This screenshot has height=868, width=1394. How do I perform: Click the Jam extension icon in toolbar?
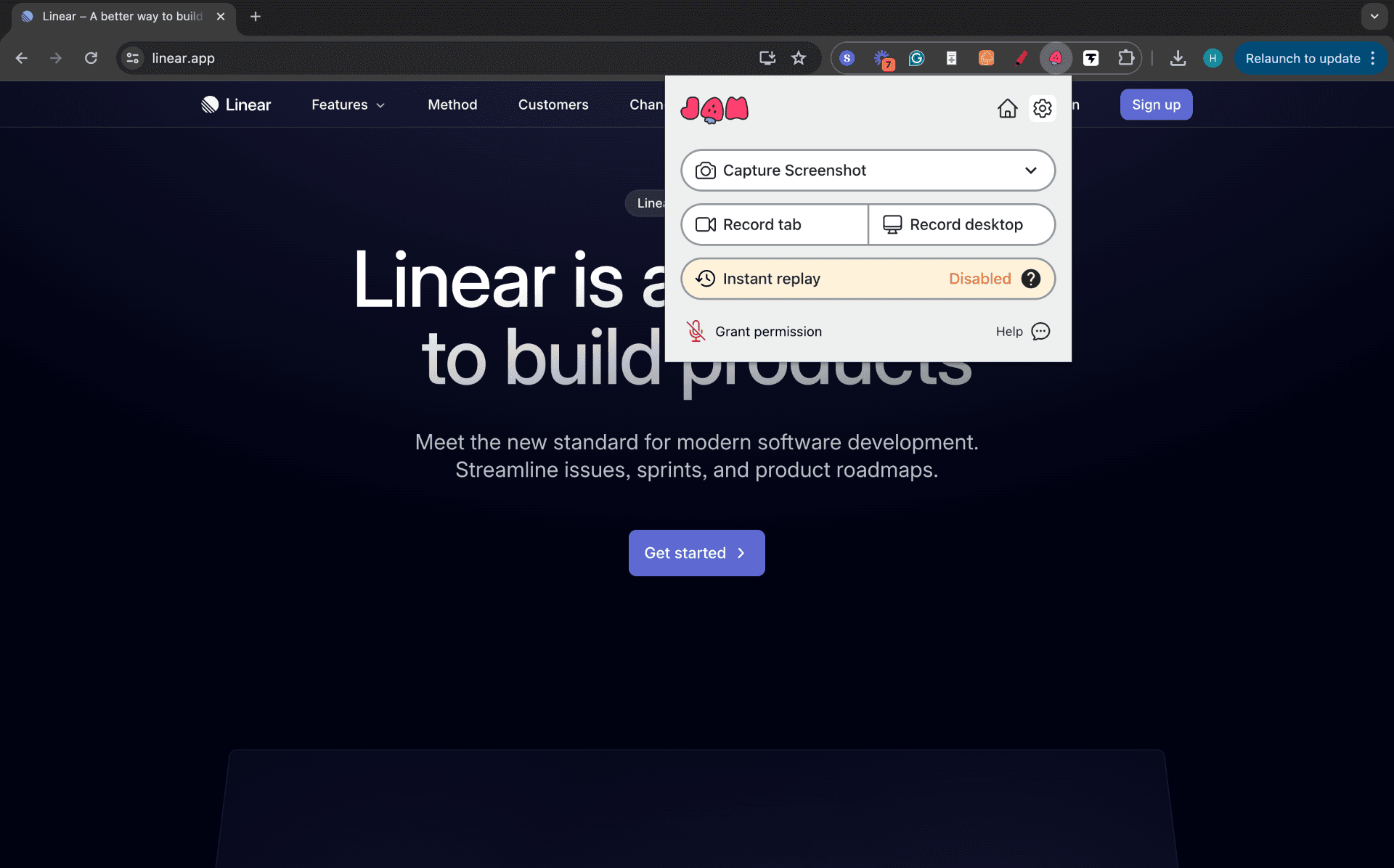click(1056, 58)
